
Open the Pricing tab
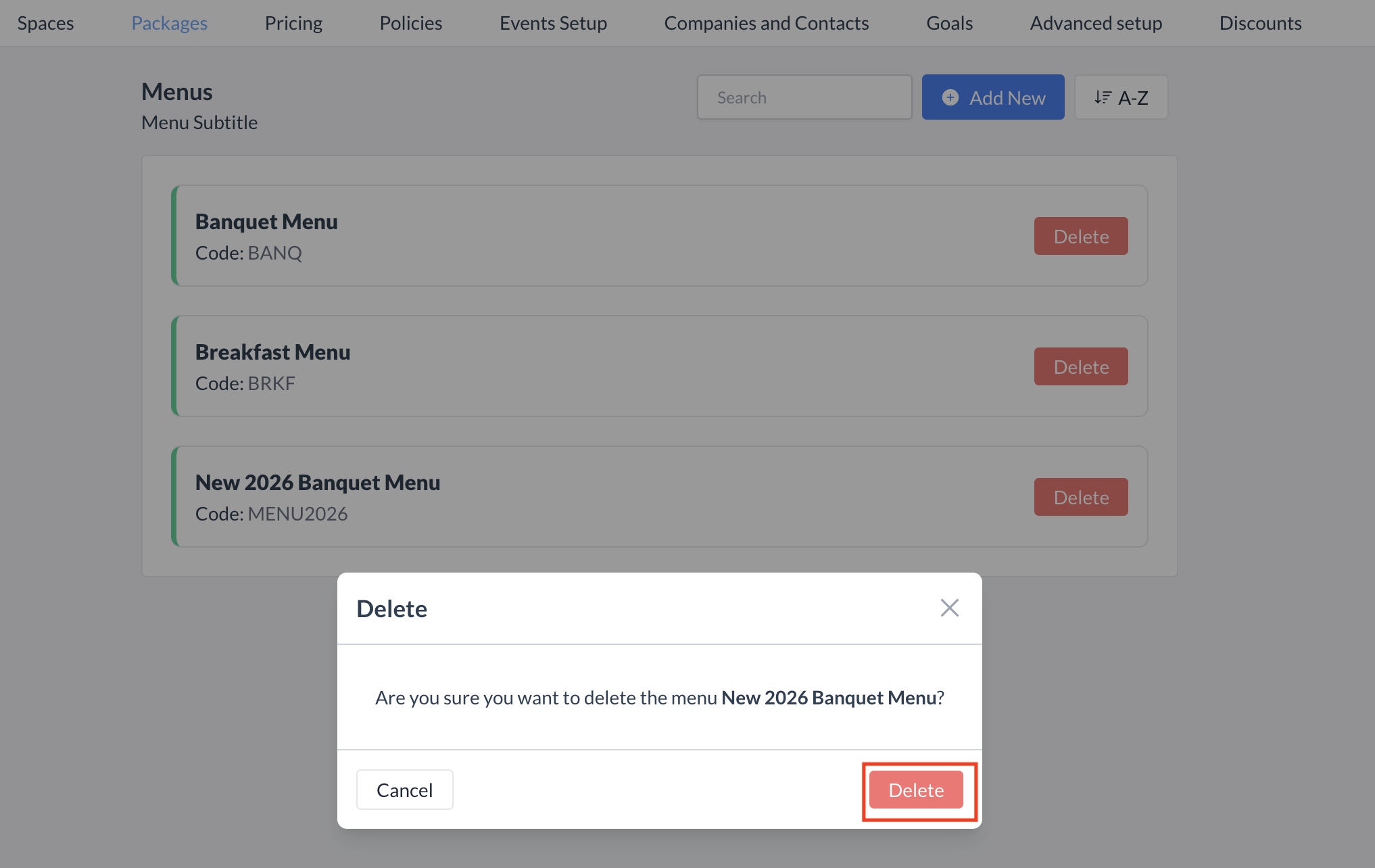293,22
